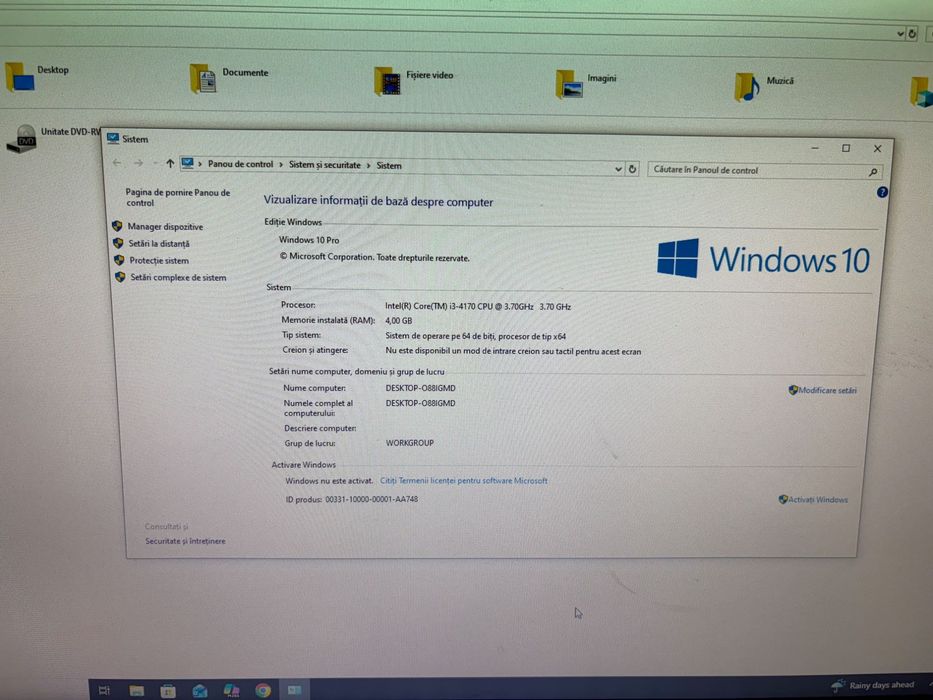Go to Pagina de pornire Panou de control
This screenshot has width=933, height=700.
177,198
